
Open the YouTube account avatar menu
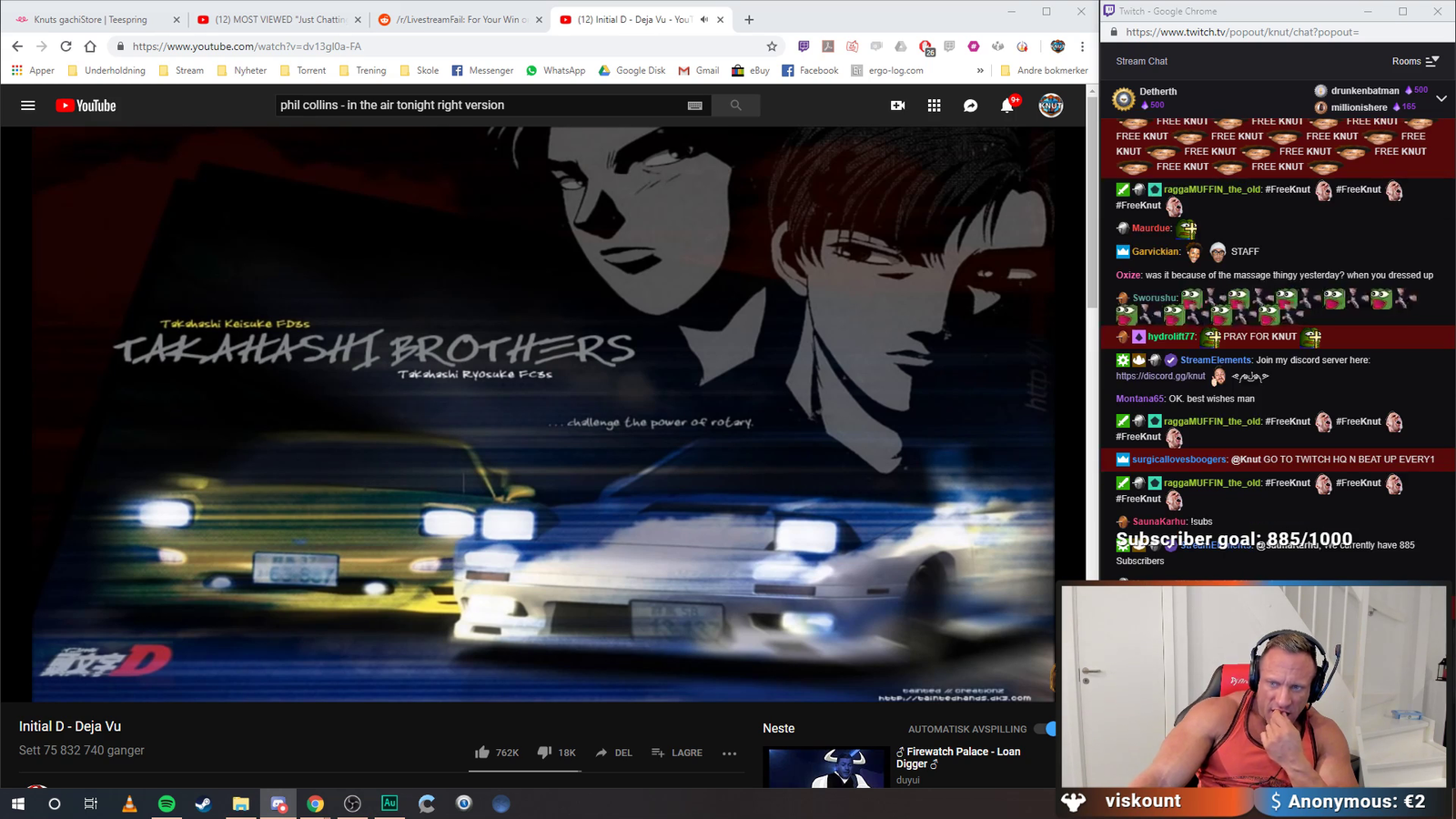[1051, 106]
